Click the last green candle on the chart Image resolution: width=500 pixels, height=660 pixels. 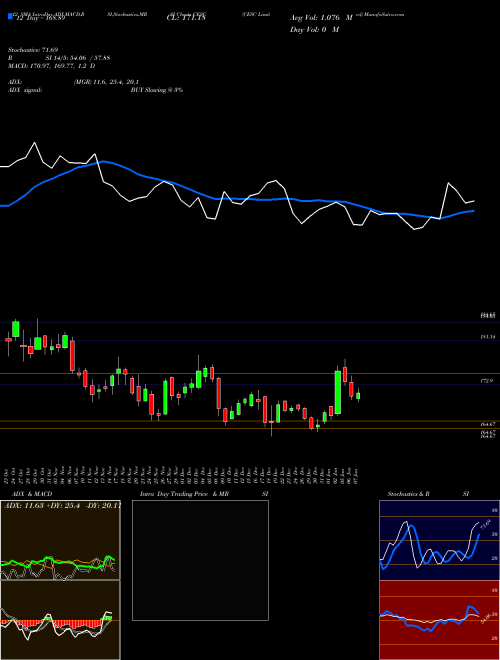(358, 396)
